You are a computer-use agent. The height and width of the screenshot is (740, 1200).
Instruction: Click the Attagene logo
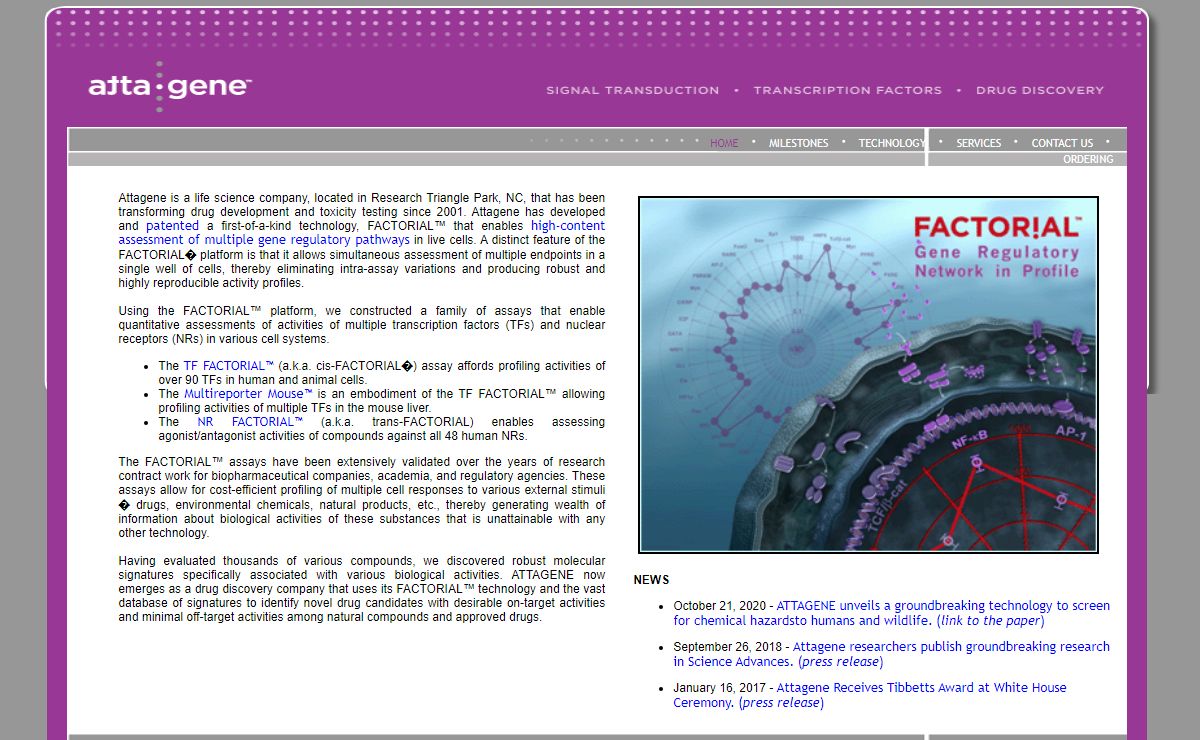coord(169,86)
